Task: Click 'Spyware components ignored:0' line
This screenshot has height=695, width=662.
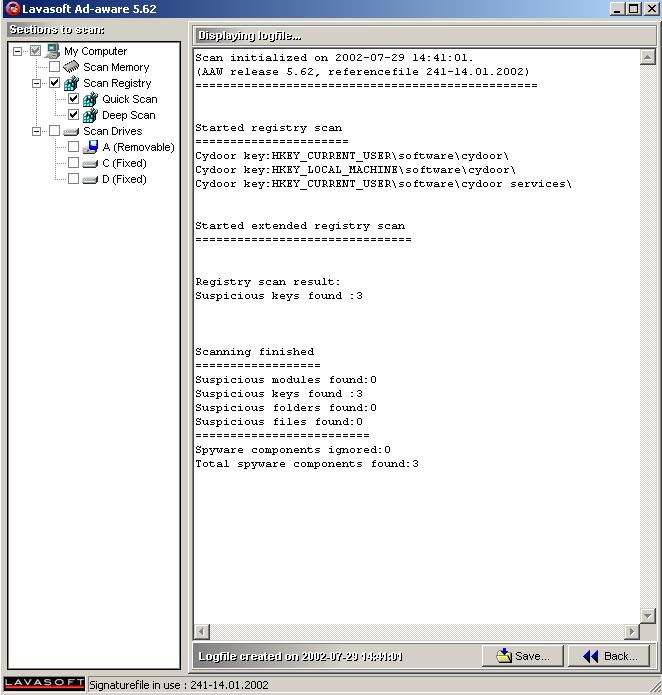Action: tap(293, 450)
